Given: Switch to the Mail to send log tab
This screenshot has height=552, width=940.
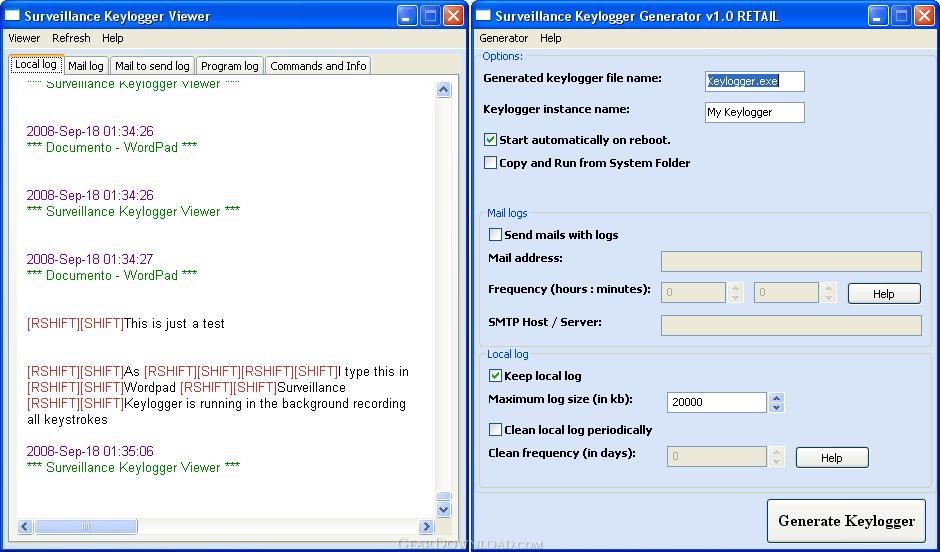Looking at the screenshot, I should tap(152, 66).
